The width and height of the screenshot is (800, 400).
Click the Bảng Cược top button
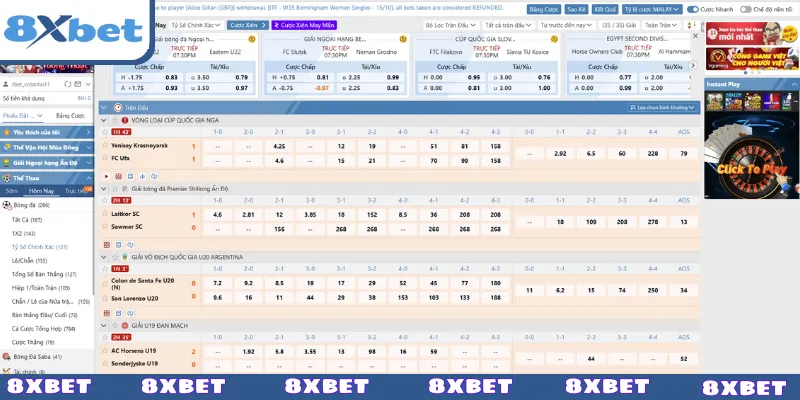[543, 9]
